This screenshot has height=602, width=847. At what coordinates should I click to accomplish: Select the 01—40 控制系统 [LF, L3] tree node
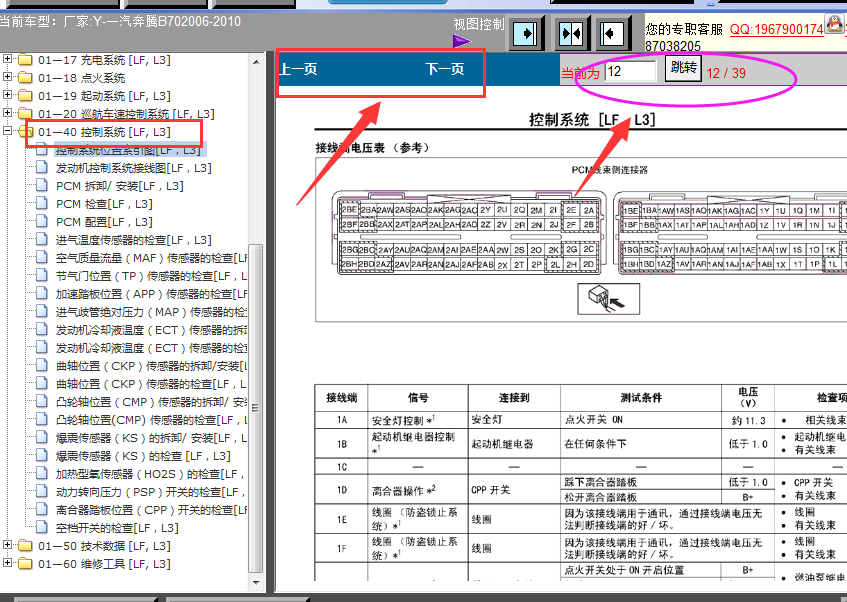tap(104, 132)
